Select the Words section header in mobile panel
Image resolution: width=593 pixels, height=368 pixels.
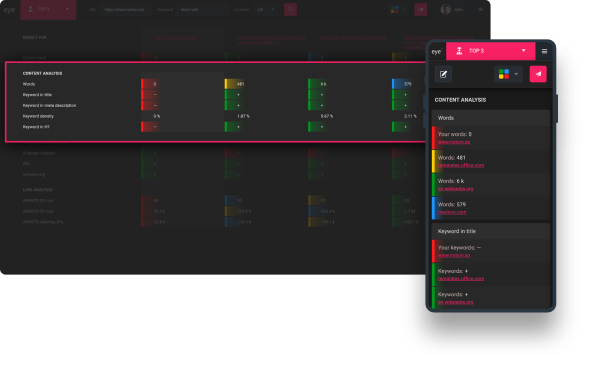coord(491,118)
